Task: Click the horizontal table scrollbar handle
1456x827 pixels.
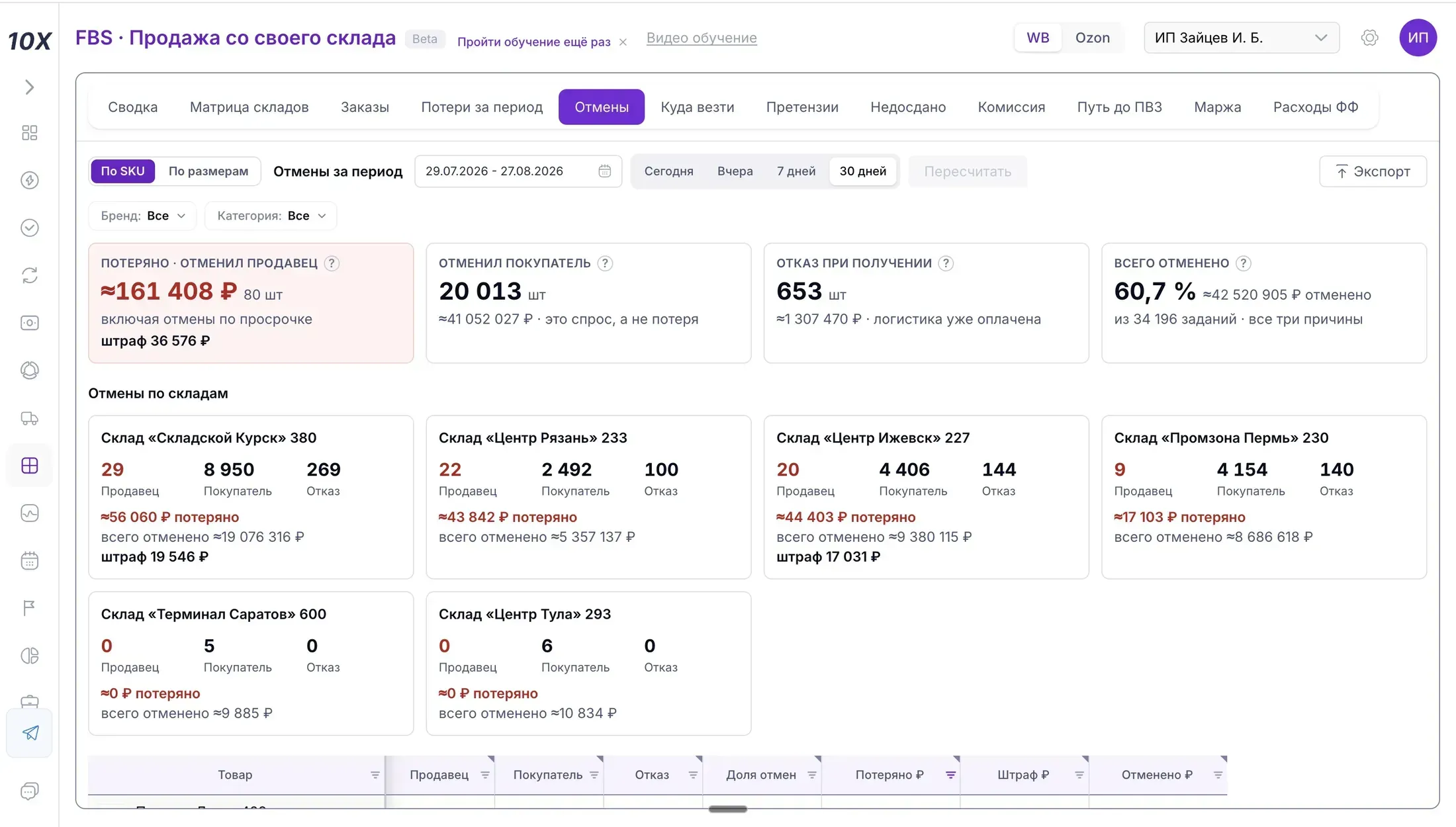Action: pyautogui.click(x=728, y=809)
